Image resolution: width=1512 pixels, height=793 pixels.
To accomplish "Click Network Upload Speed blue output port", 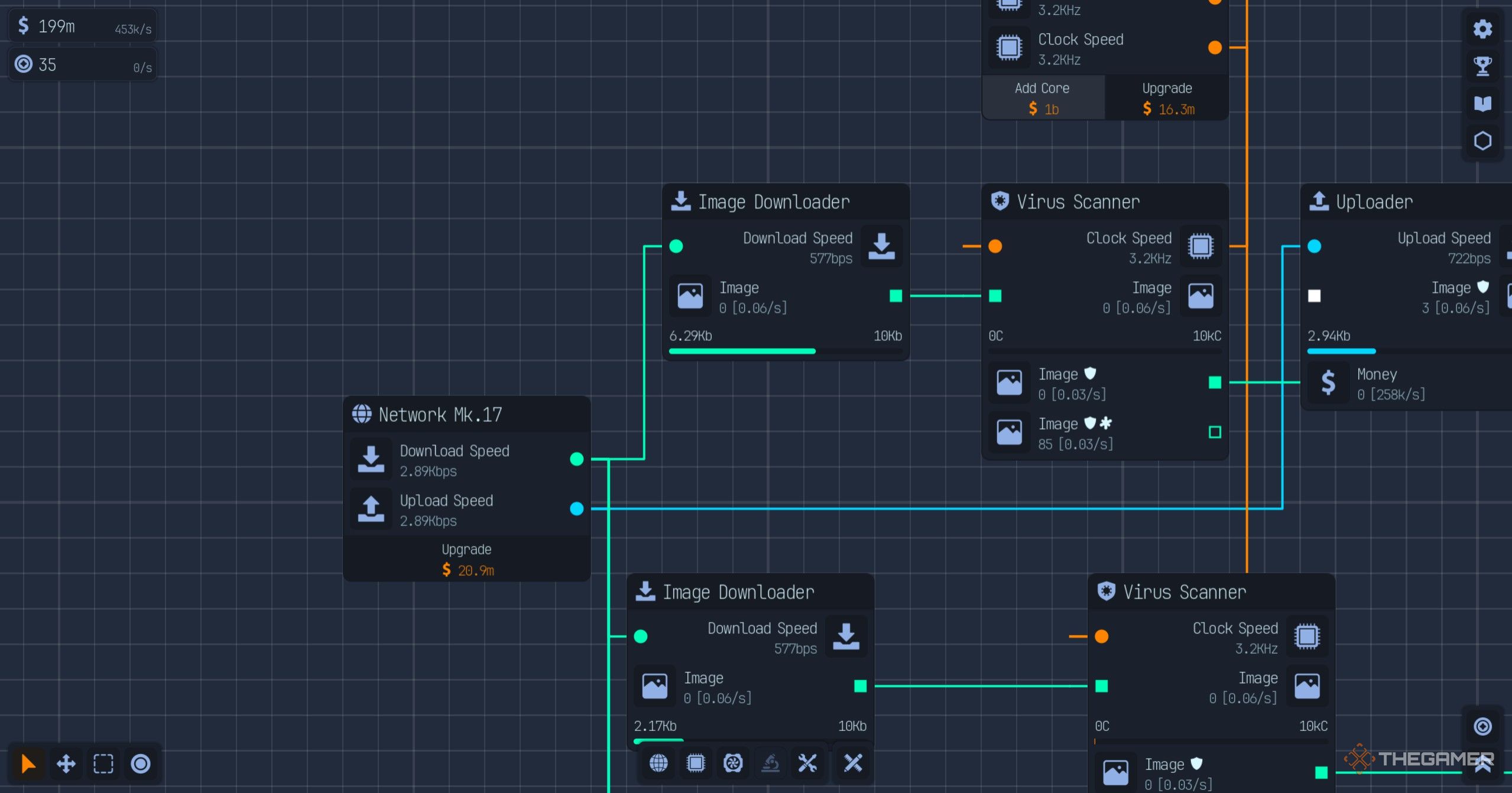I will pos(577,509).
